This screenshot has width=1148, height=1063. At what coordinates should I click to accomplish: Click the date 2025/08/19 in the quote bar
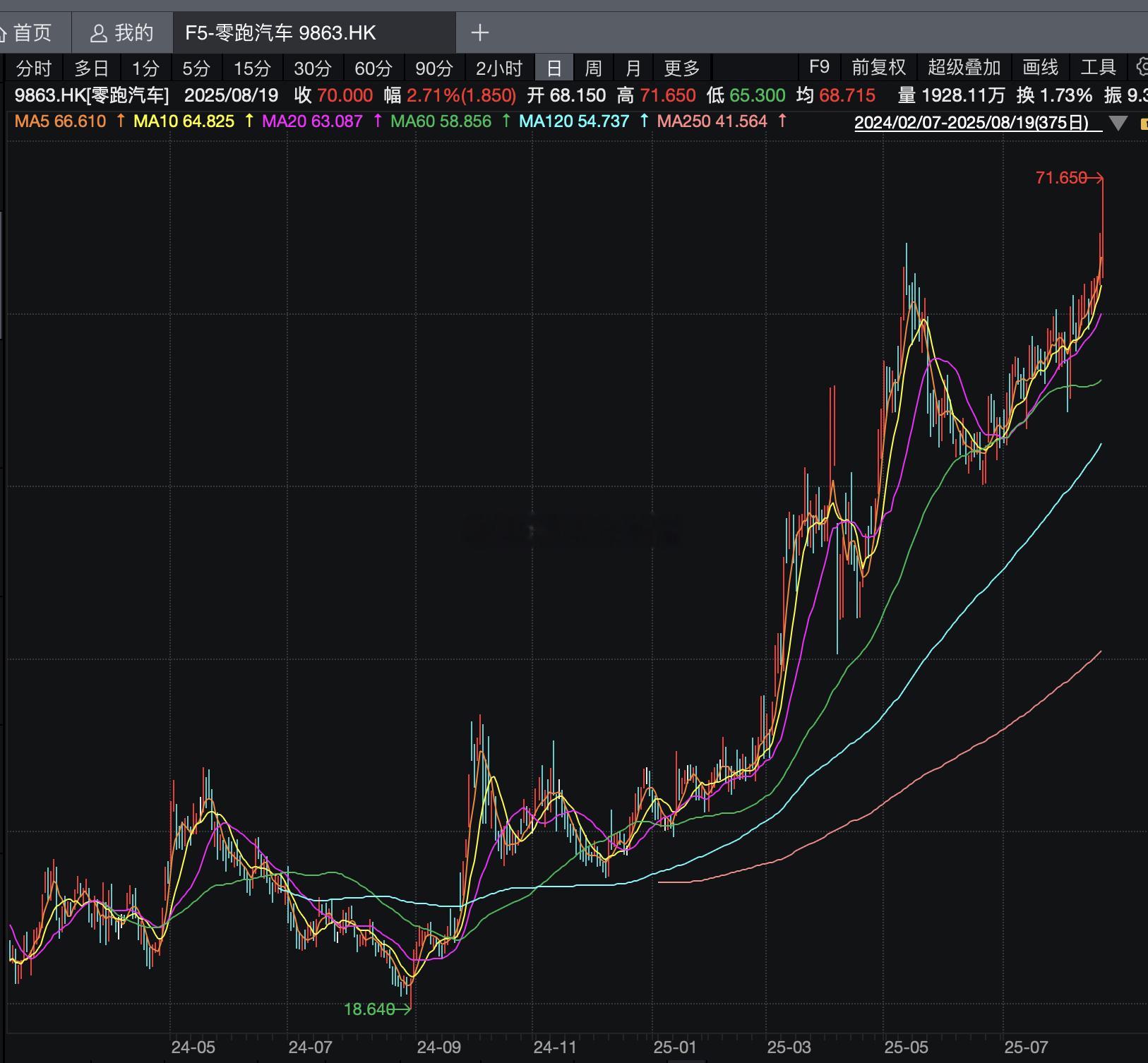(x=231, y=95)
